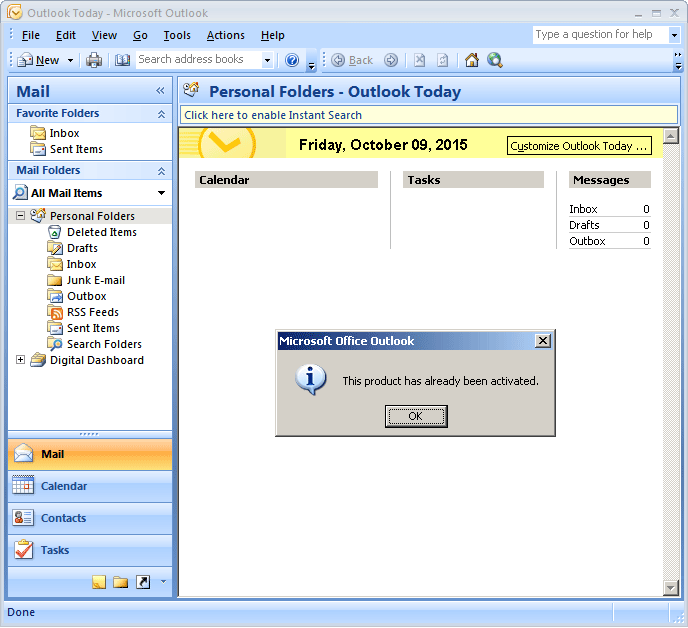Click the Stop loading icon
This screenshot has width=688, height=628.
[x=419, y=60]
